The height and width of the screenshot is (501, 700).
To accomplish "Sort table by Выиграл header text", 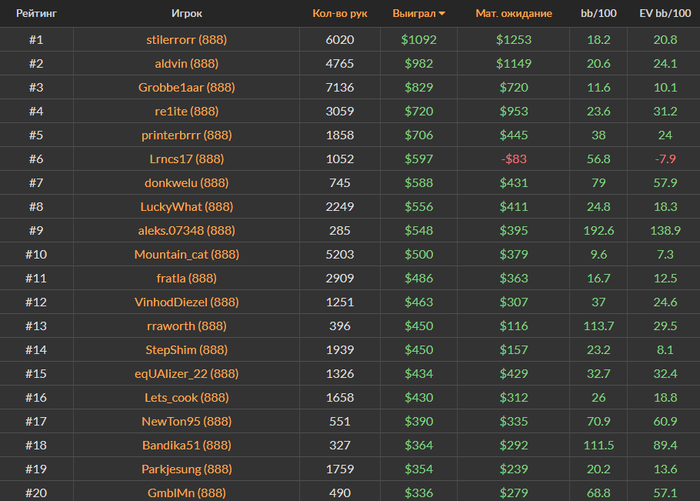I will (414, 13).
